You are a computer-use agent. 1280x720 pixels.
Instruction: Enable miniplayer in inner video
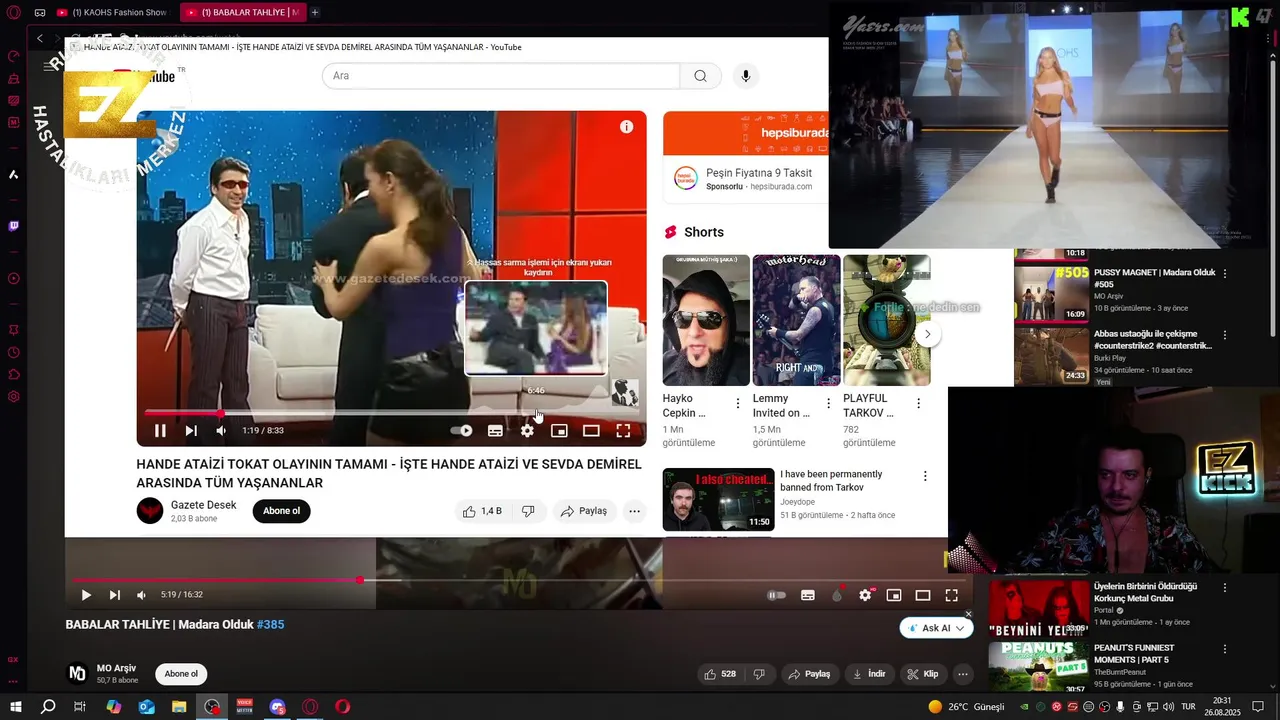pos(559,431)
